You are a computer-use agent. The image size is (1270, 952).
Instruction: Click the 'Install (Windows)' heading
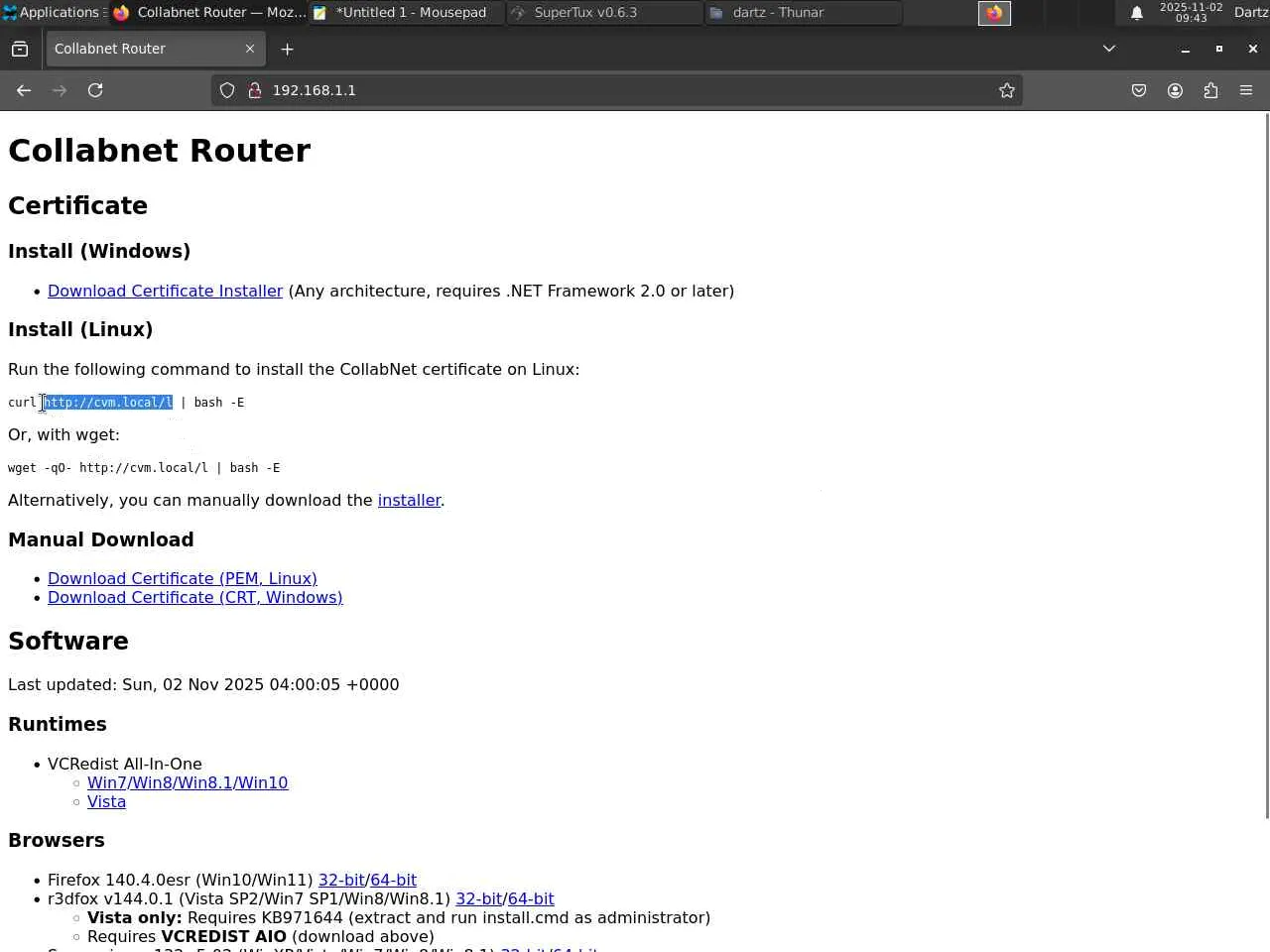pyautogui.click(x=99, y=251)
